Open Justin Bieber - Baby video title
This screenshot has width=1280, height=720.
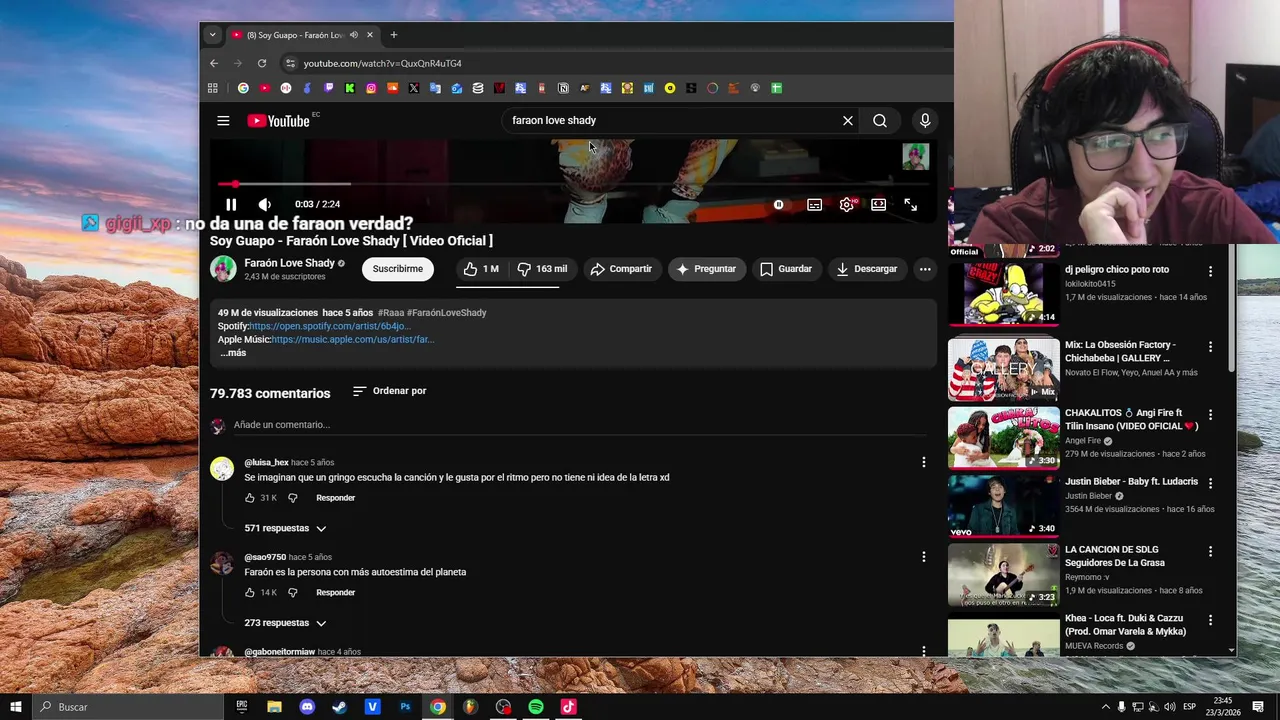1131,482
